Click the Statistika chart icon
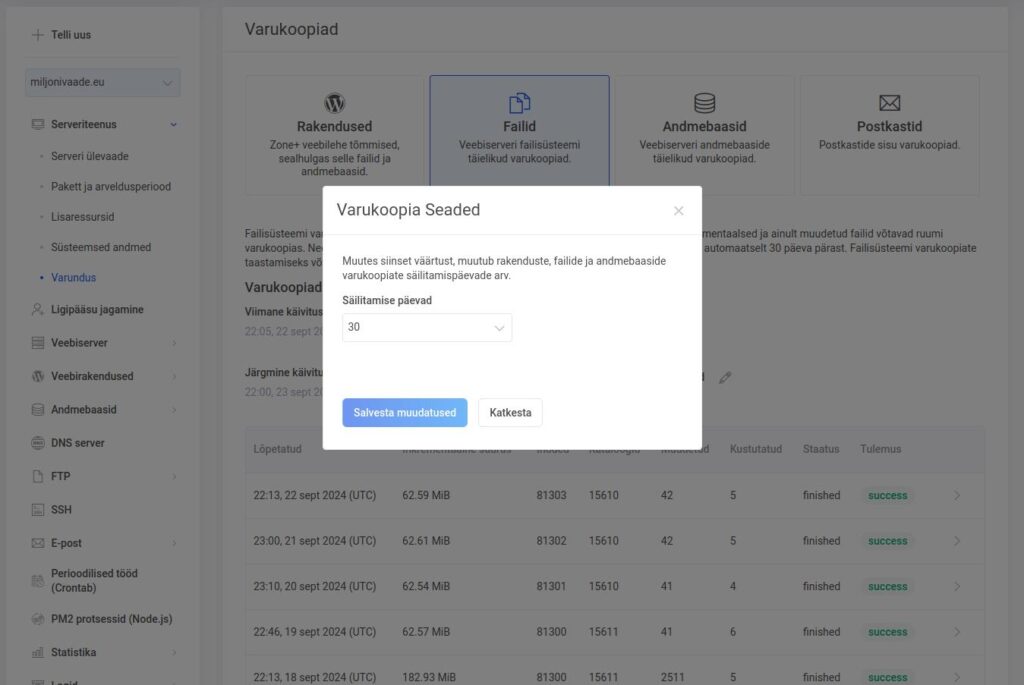Image resolution: width=1024 pixels, height=685 pixels. pyautogui.click(x=38, y=652)
